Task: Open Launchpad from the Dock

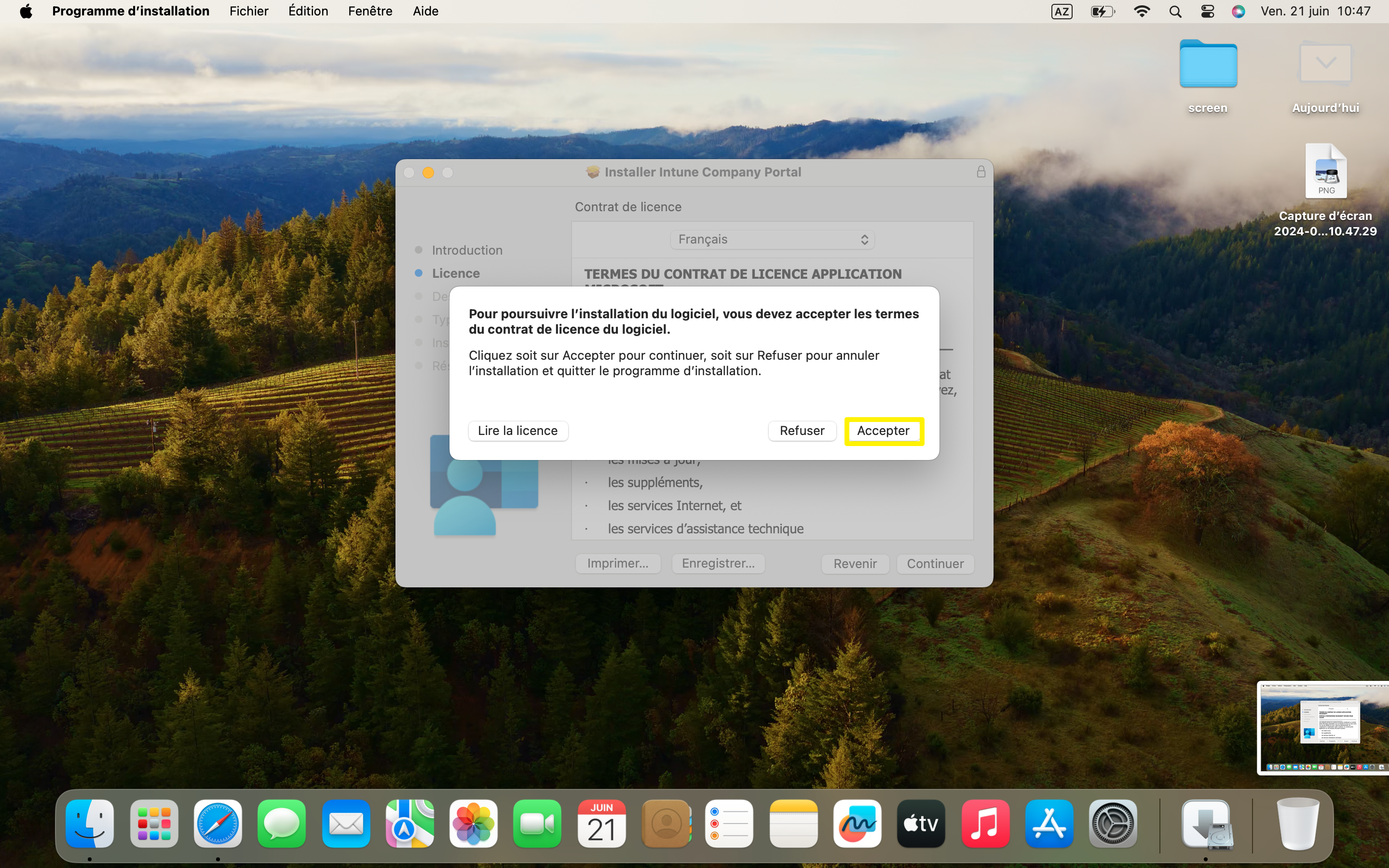Action: click(x=154, y=824)
